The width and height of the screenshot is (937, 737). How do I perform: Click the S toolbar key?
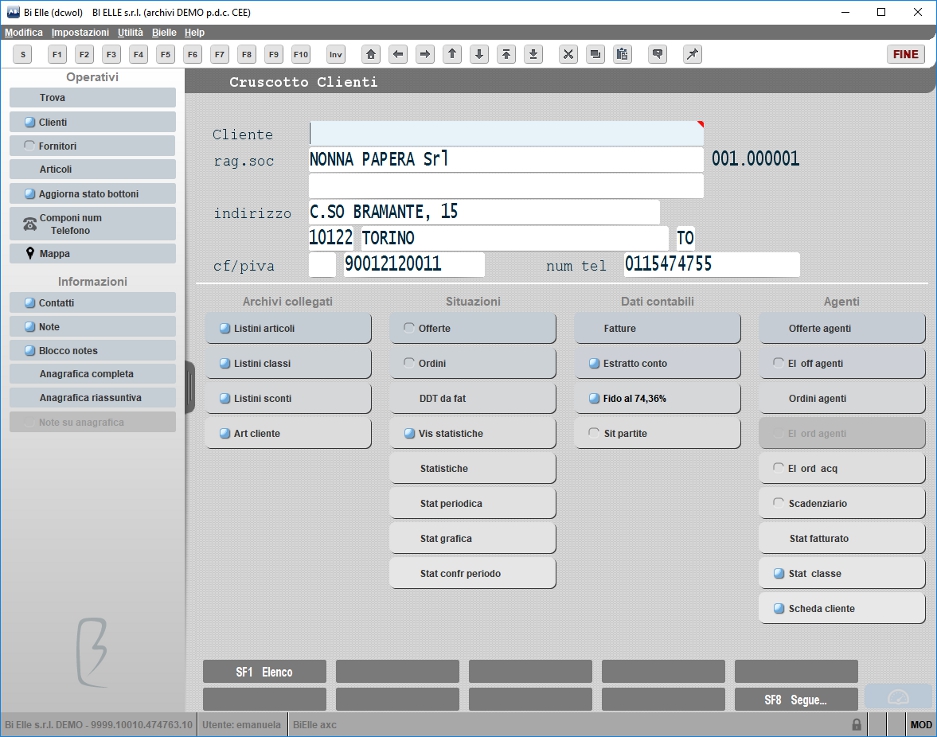[x=23, y=54]
